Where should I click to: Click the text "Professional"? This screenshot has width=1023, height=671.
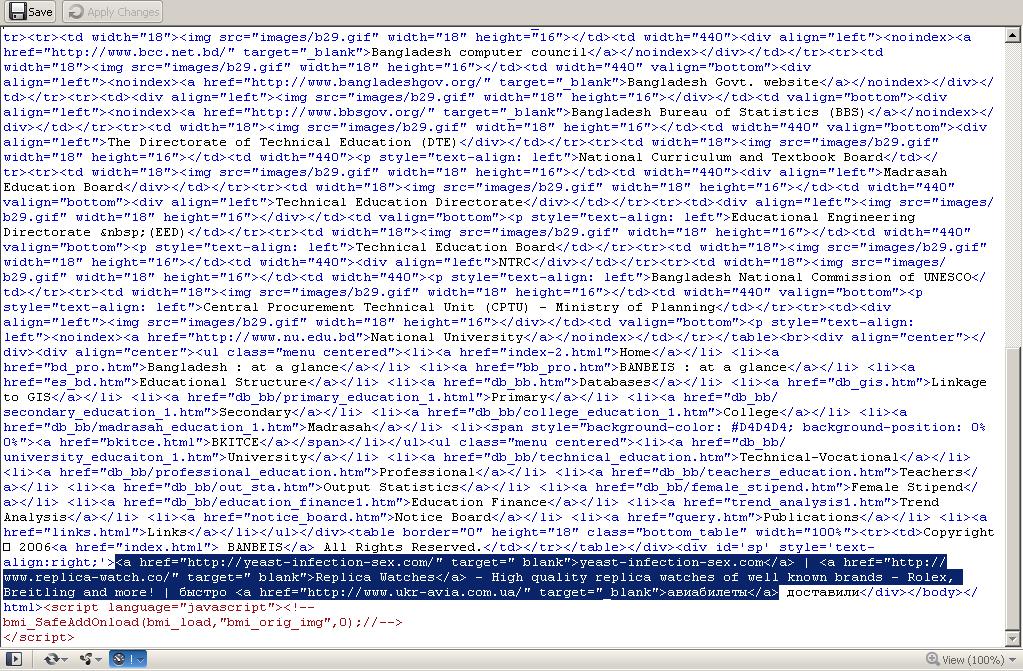(x=427, y=473)
